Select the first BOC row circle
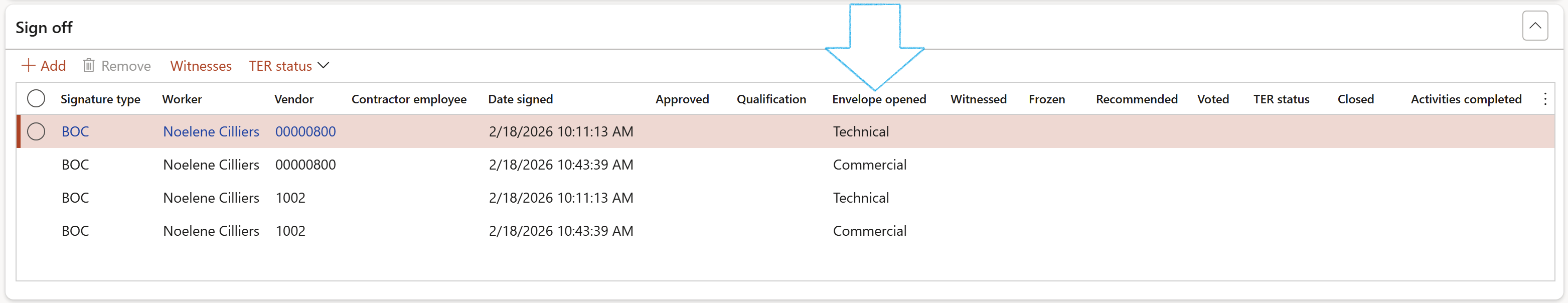 coord(36,131)
